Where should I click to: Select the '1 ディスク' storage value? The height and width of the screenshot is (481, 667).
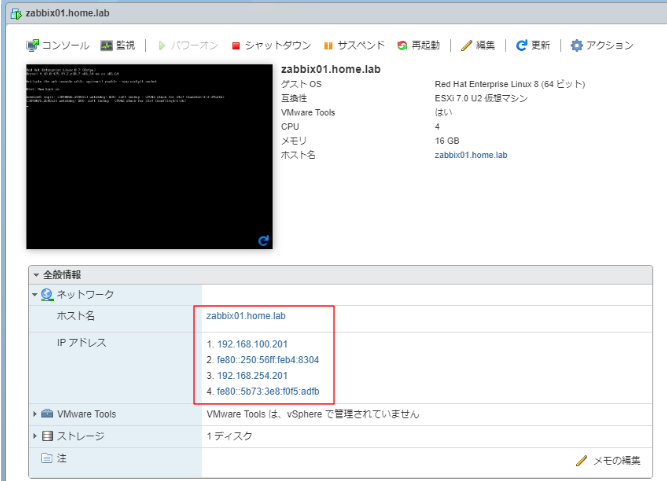pyautogui.click(x=229, y=436)
